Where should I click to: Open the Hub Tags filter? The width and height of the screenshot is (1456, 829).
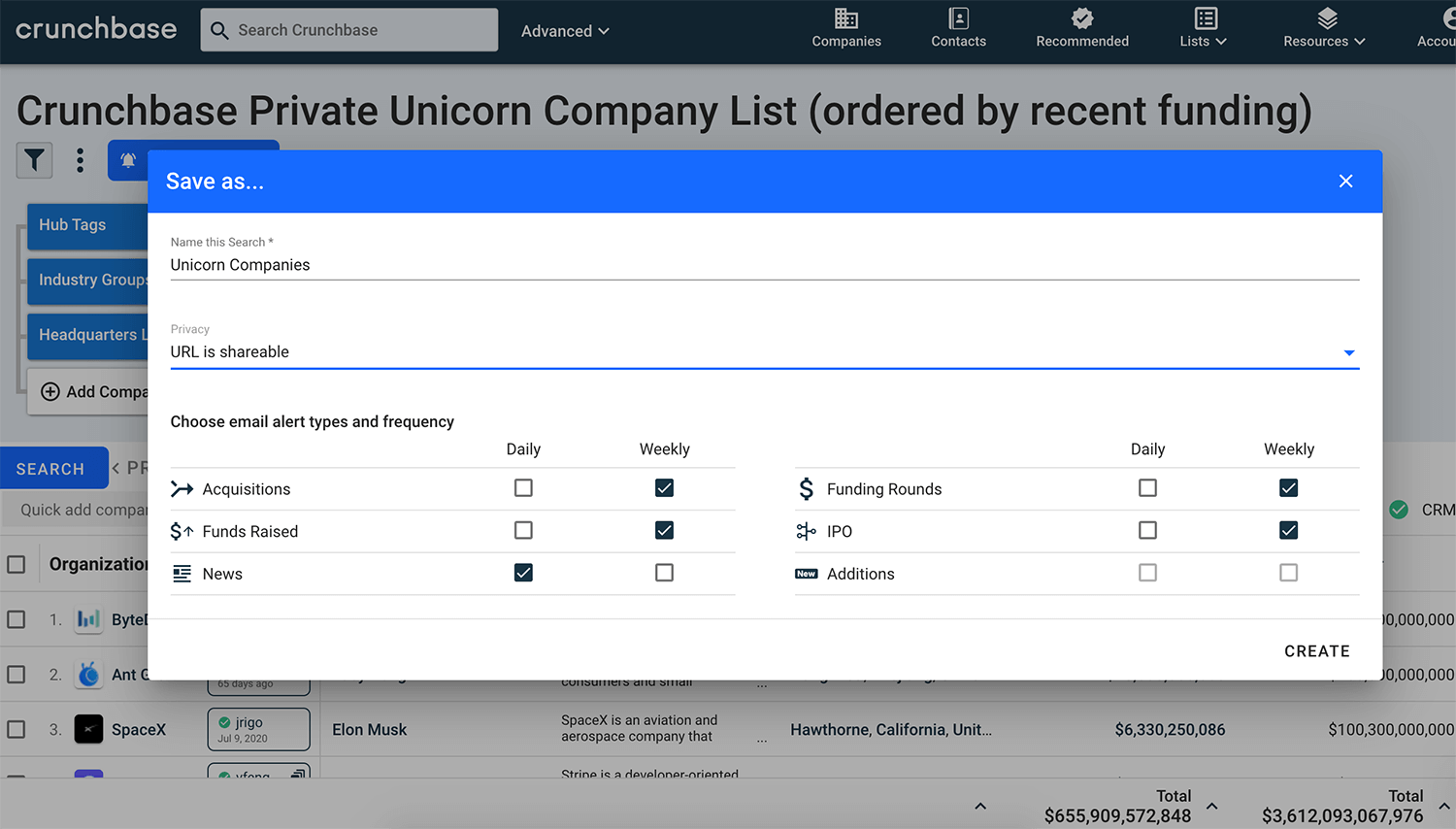coord(87,225)
